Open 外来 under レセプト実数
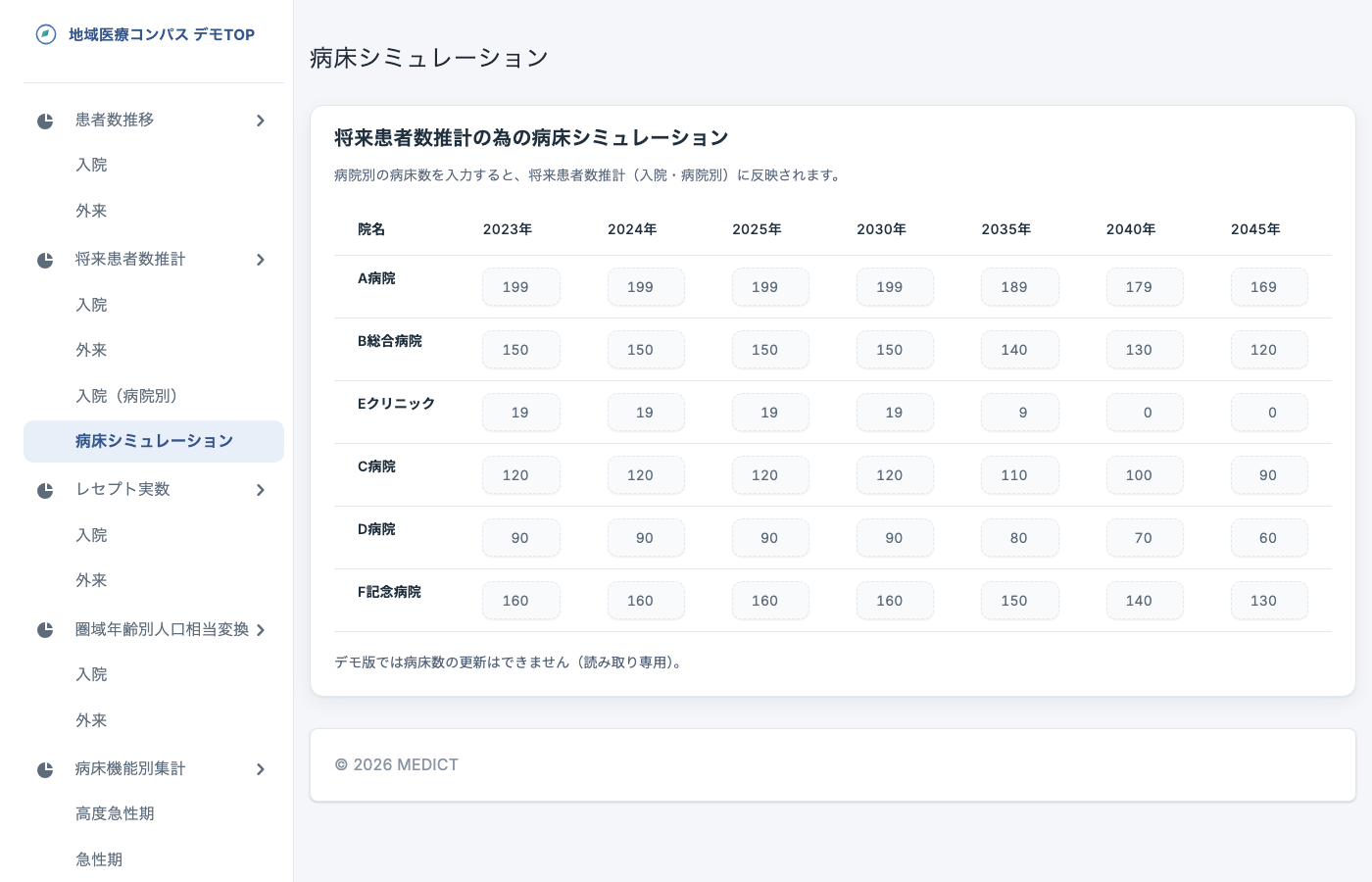 (x=154, y=580)
